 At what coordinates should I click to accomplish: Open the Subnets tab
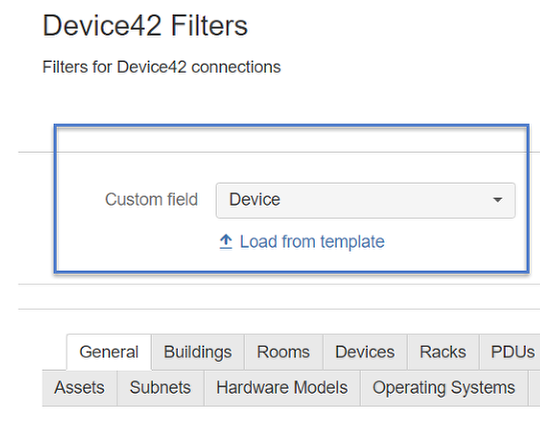160,388
